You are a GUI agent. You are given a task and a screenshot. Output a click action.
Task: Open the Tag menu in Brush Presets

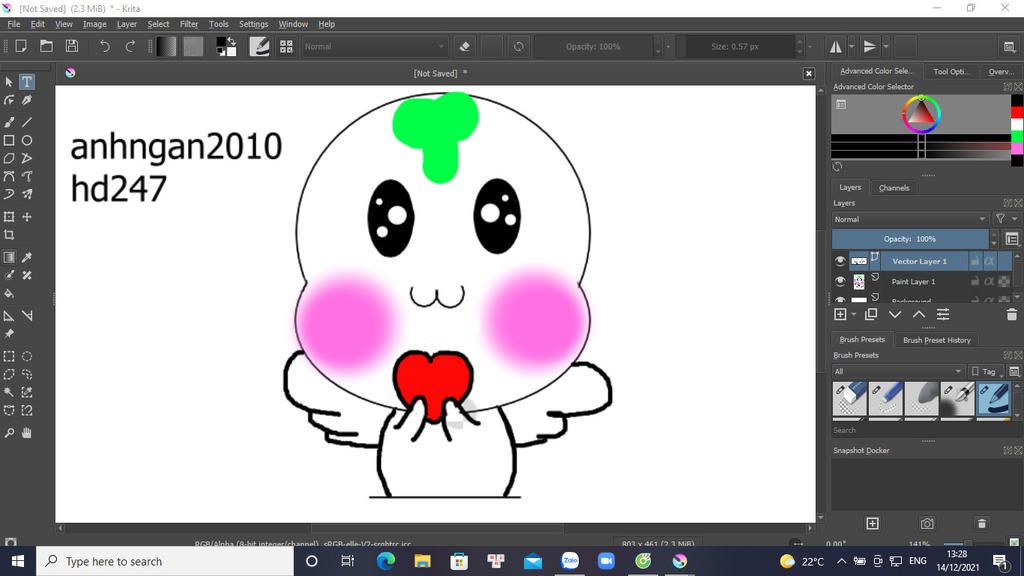coord(984,372)
